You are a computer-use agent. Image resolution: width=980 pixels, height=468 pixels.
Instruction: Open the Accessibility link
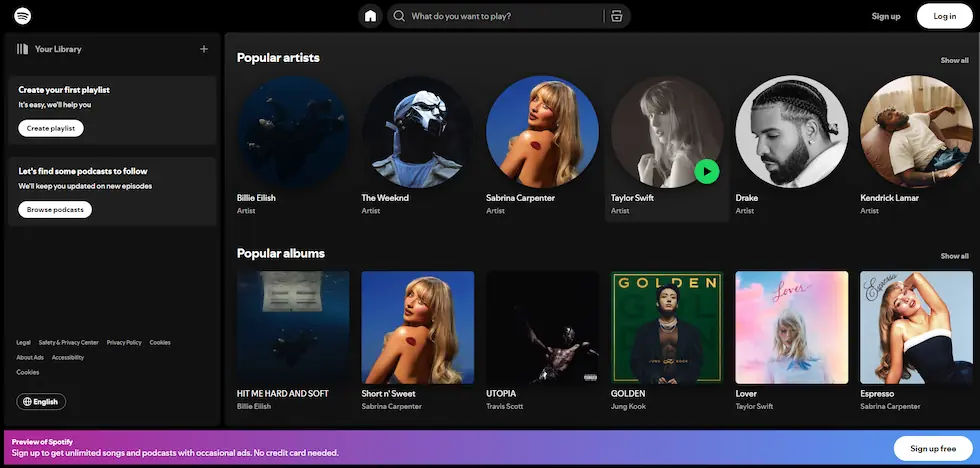pyautogui.click(x=68, y=357)
